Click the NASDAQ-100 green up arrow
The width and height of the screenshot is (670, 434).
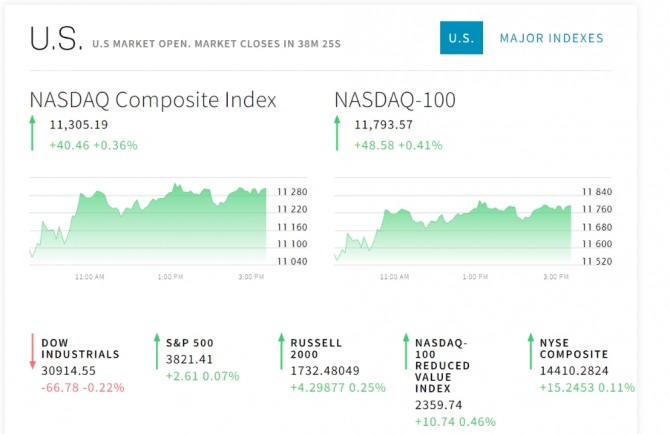click(338, 133)
